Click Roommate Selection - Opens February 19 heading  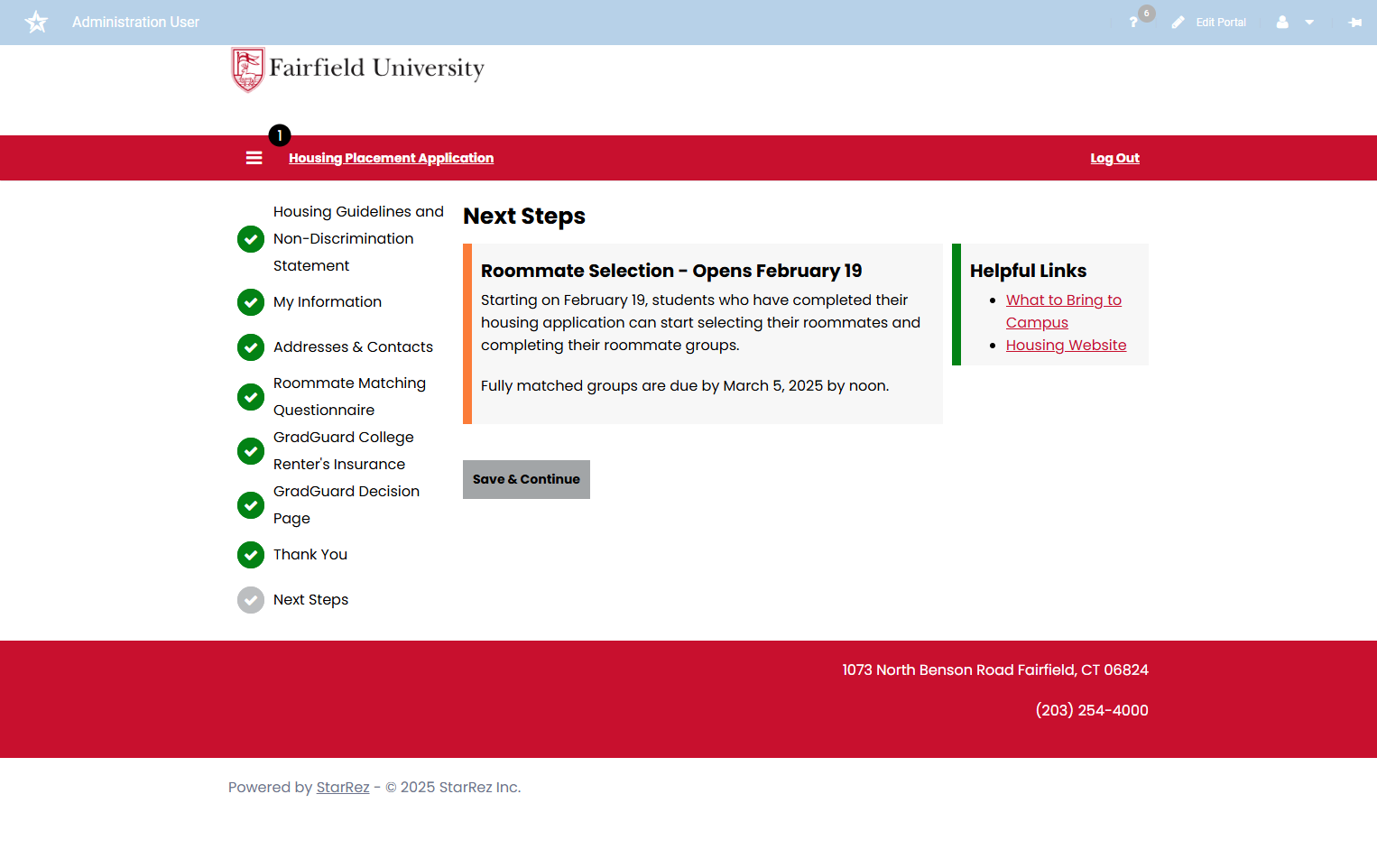(x=671, y=271)
